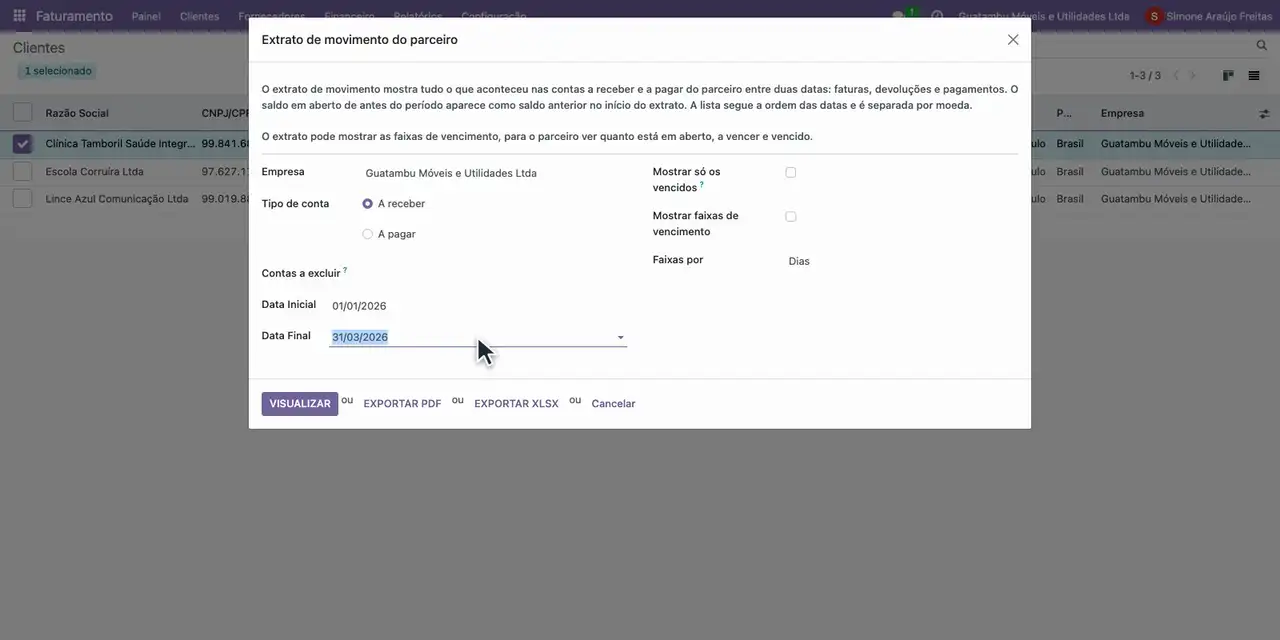The width and height of the screenshot is (1280, 640).
Task: Open the apps grid menu icon
Action: pyautogui.click(x=19, y=16)
